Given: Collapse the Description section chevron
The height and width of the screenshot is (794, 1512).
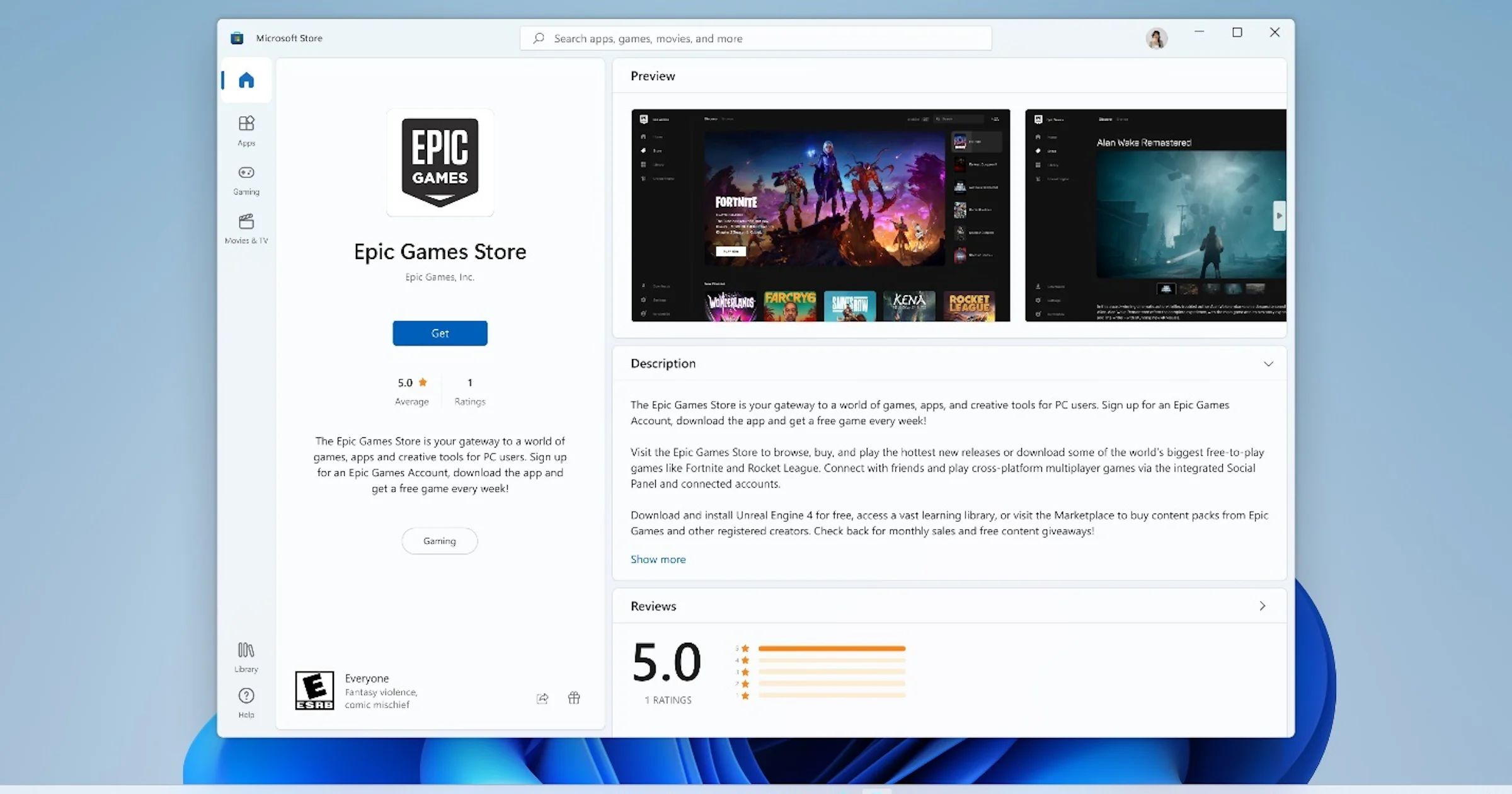Looking at the screenshot, I should [x=1268, y=364].
